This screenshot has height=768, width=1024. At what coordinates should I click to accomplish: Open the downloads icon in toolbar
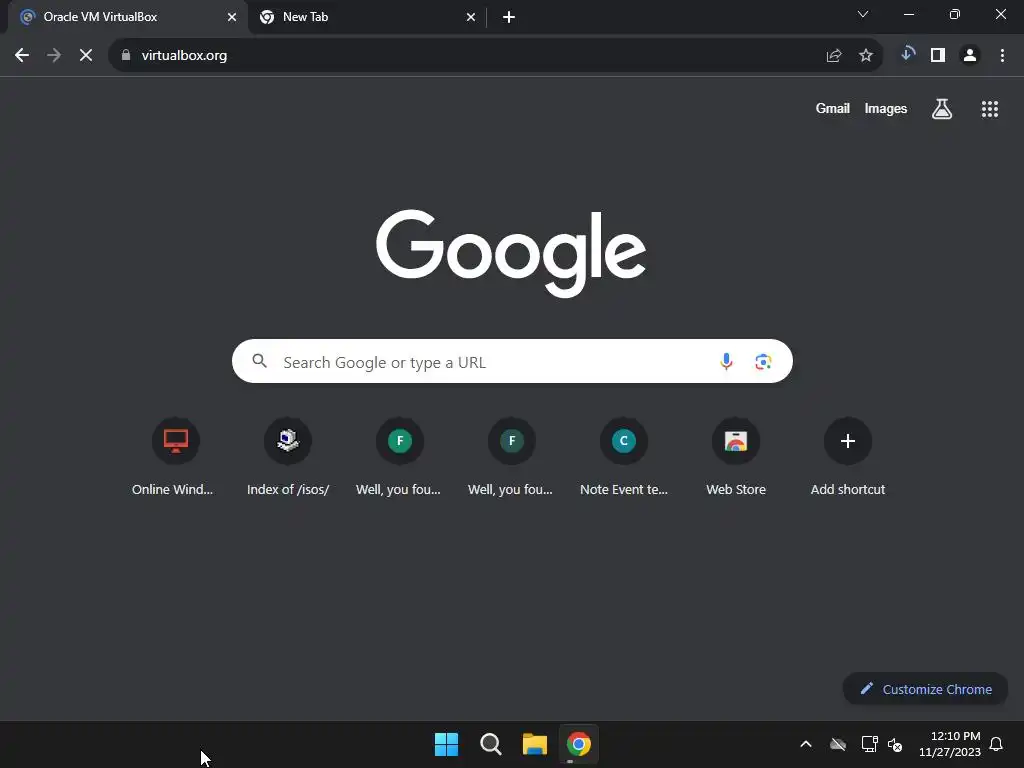click(907, 55)
